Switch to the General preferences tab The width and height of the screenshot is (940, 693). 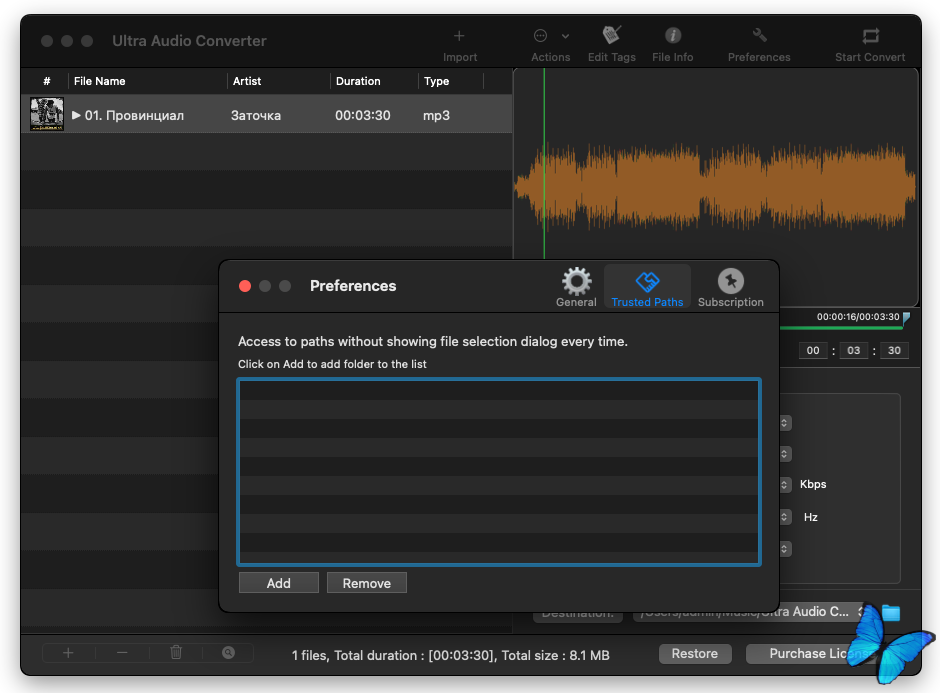coord(576,287)
